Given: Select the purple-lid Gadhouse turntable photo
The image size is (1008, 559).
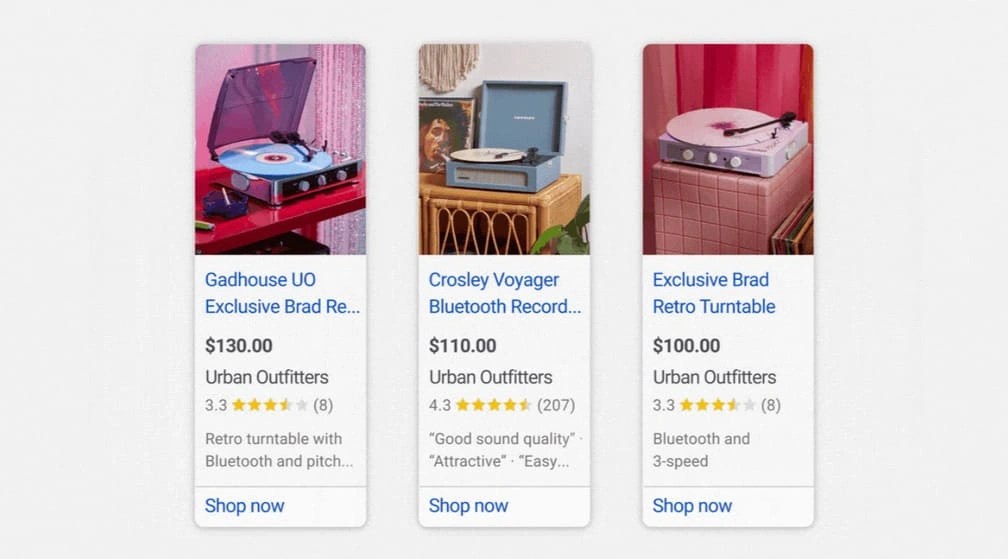Looking at the screenshot, I should (x=280, y=148).
